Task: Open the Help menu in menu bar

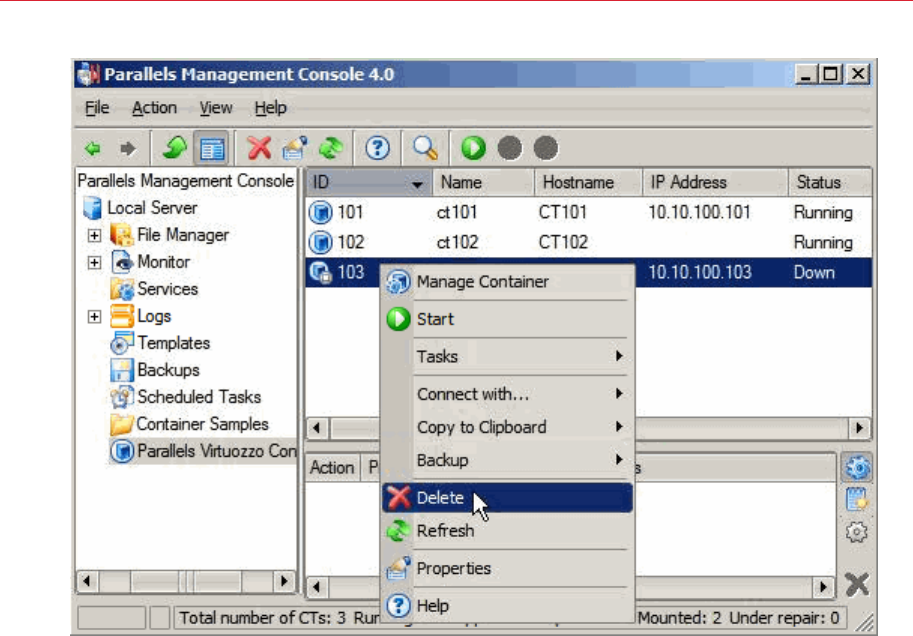Action: [270, 108]
